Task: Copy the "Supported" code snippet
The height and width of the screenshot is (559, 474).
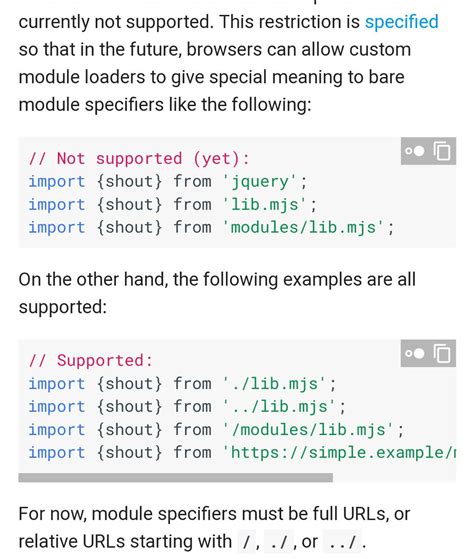Action: [442, 353]
